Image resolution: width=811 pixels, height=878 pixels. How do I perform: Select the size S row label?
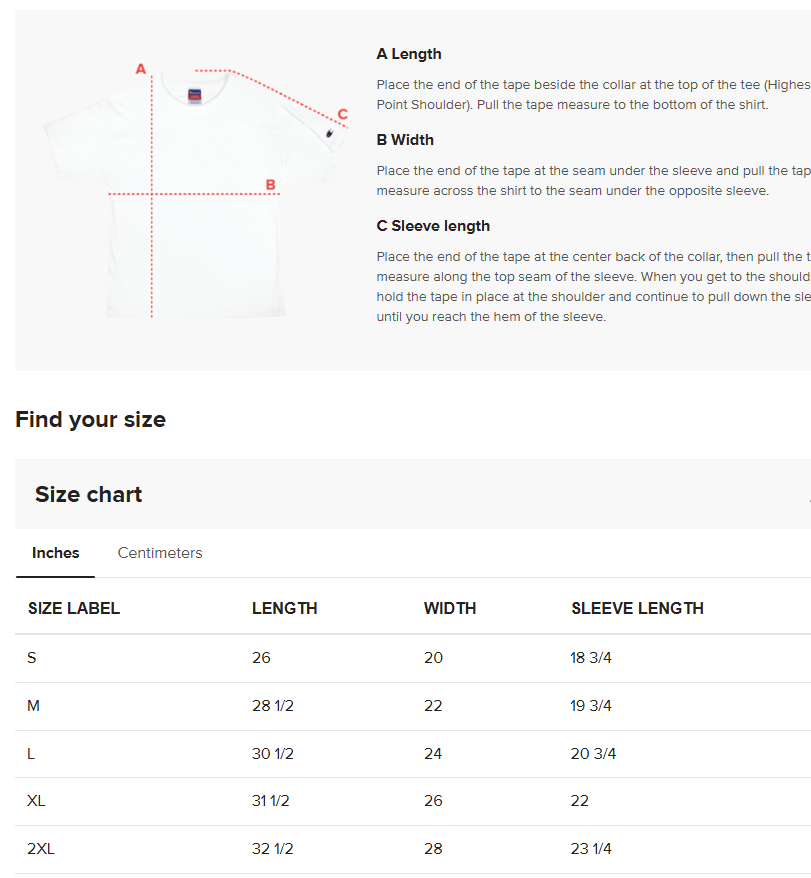tap(32, 658)
